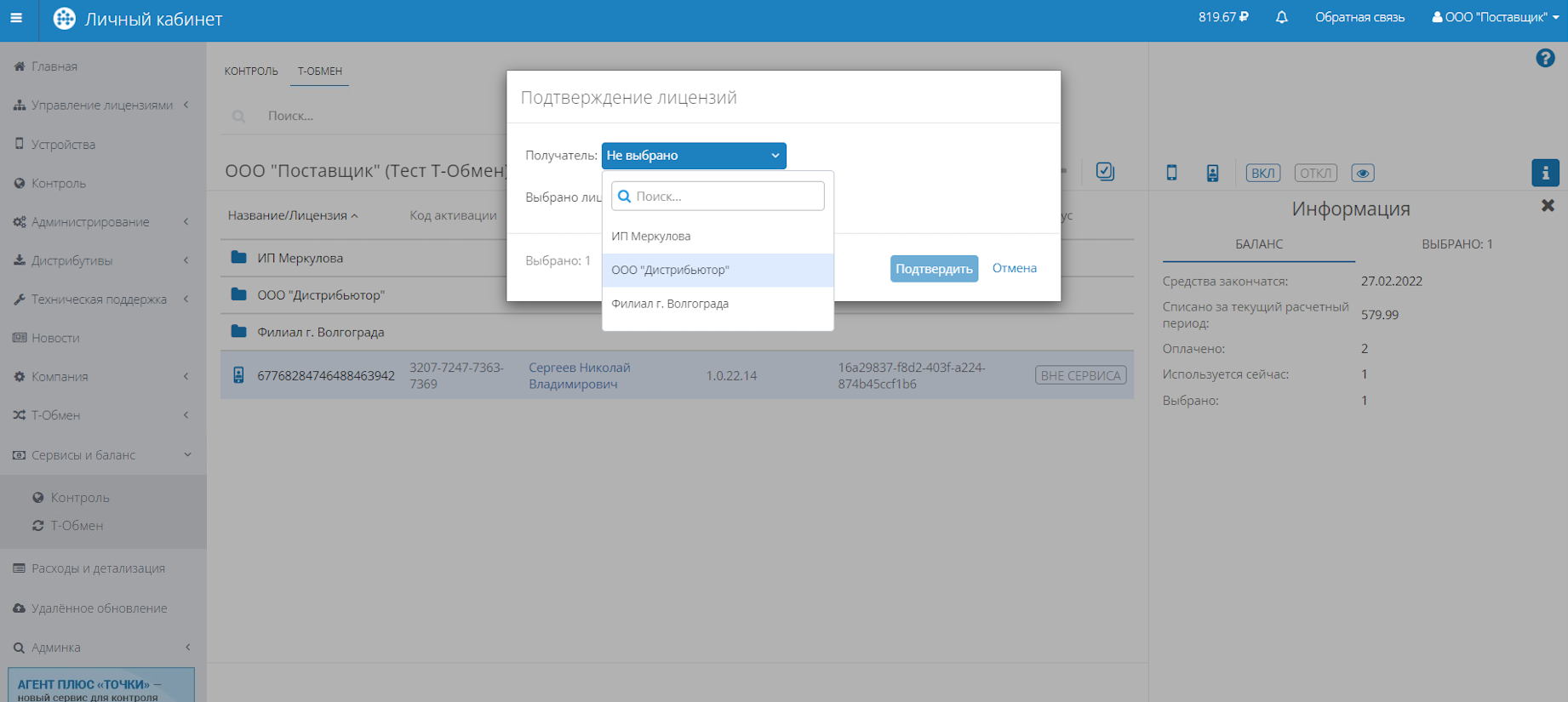Switch to the ВЫБРАНО: 1 tab
The width and height of the screenshot is (1568, 702).
(x=1456, y=244)
